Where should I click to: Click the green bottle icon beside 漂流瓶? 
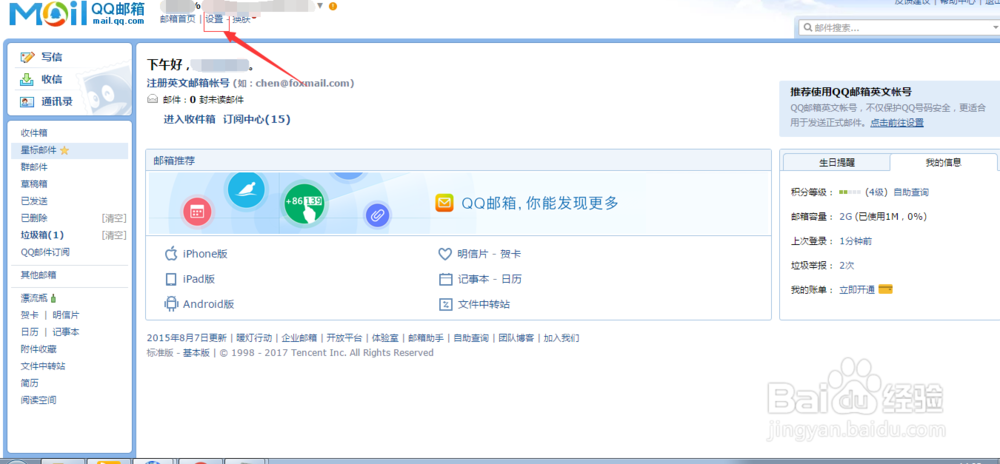54,298
